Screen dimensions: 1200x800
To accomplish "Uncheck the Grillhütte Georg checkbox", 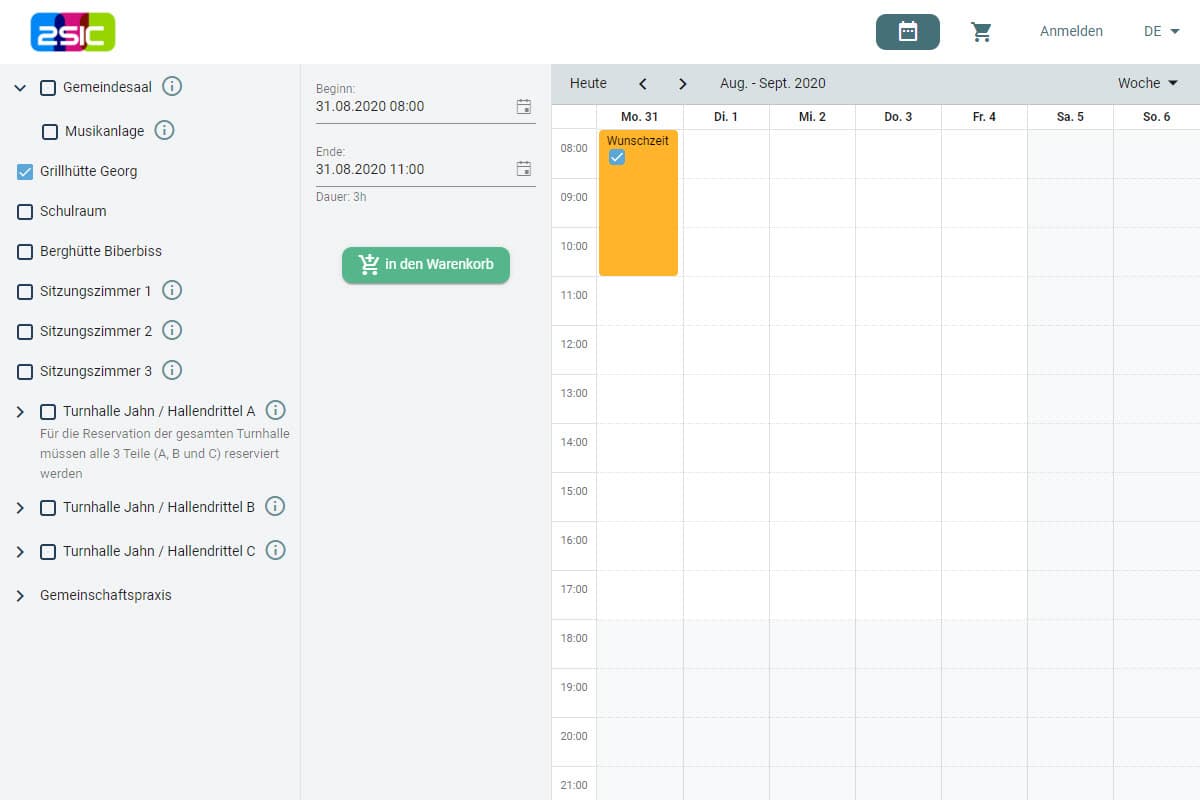I will (x=25, y=172).
